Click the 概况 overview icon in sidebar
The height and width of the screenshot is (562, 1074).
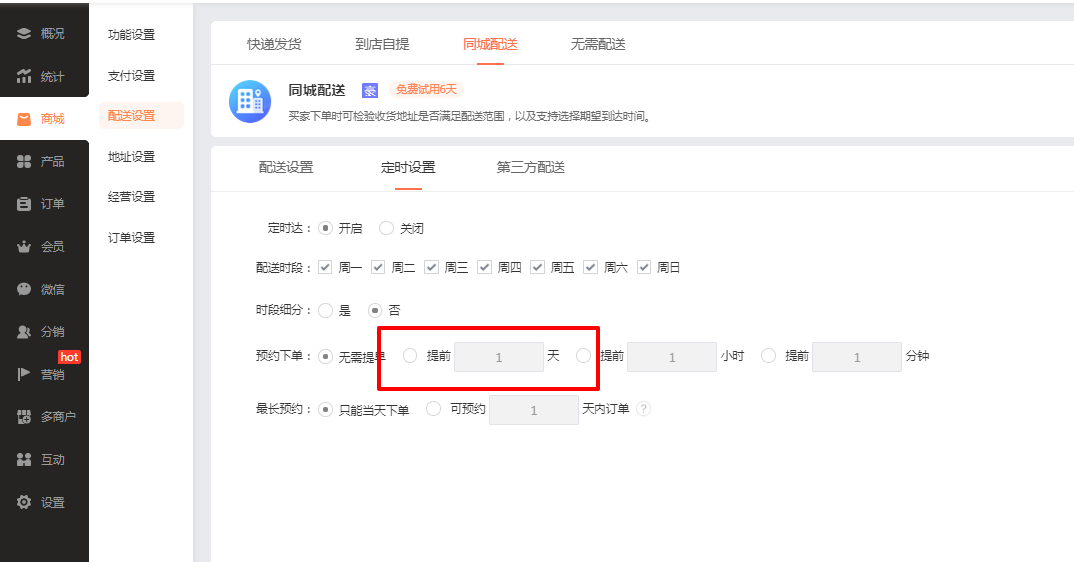(x=24, y=34)
